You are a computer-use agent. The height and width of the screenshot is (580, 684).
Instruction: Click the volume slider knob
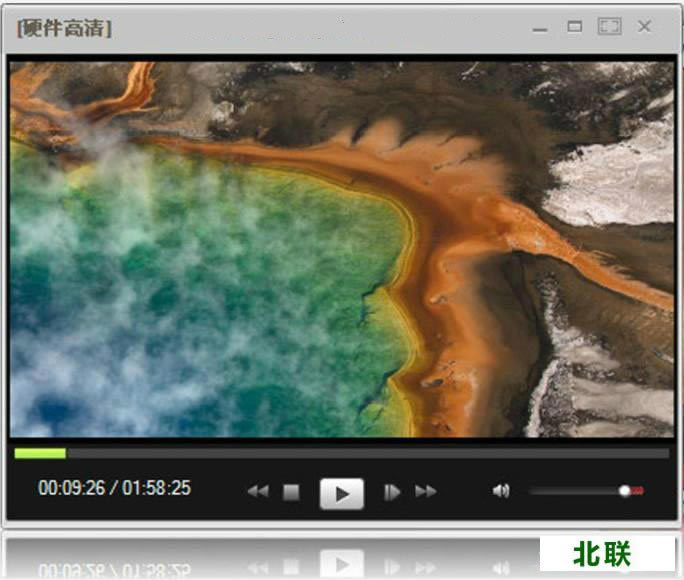click(x=625, y=491)
